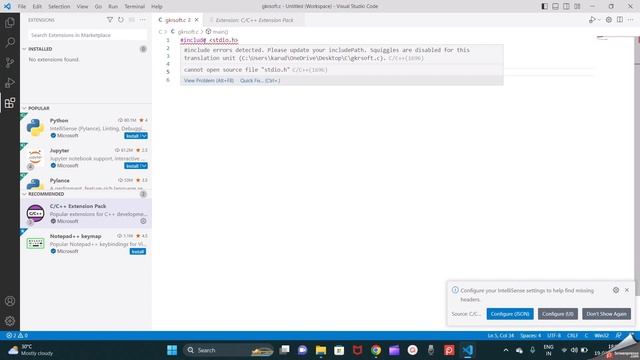
Task: Select the C/C++ Extension Pack entry
Action: pos(86,213)
